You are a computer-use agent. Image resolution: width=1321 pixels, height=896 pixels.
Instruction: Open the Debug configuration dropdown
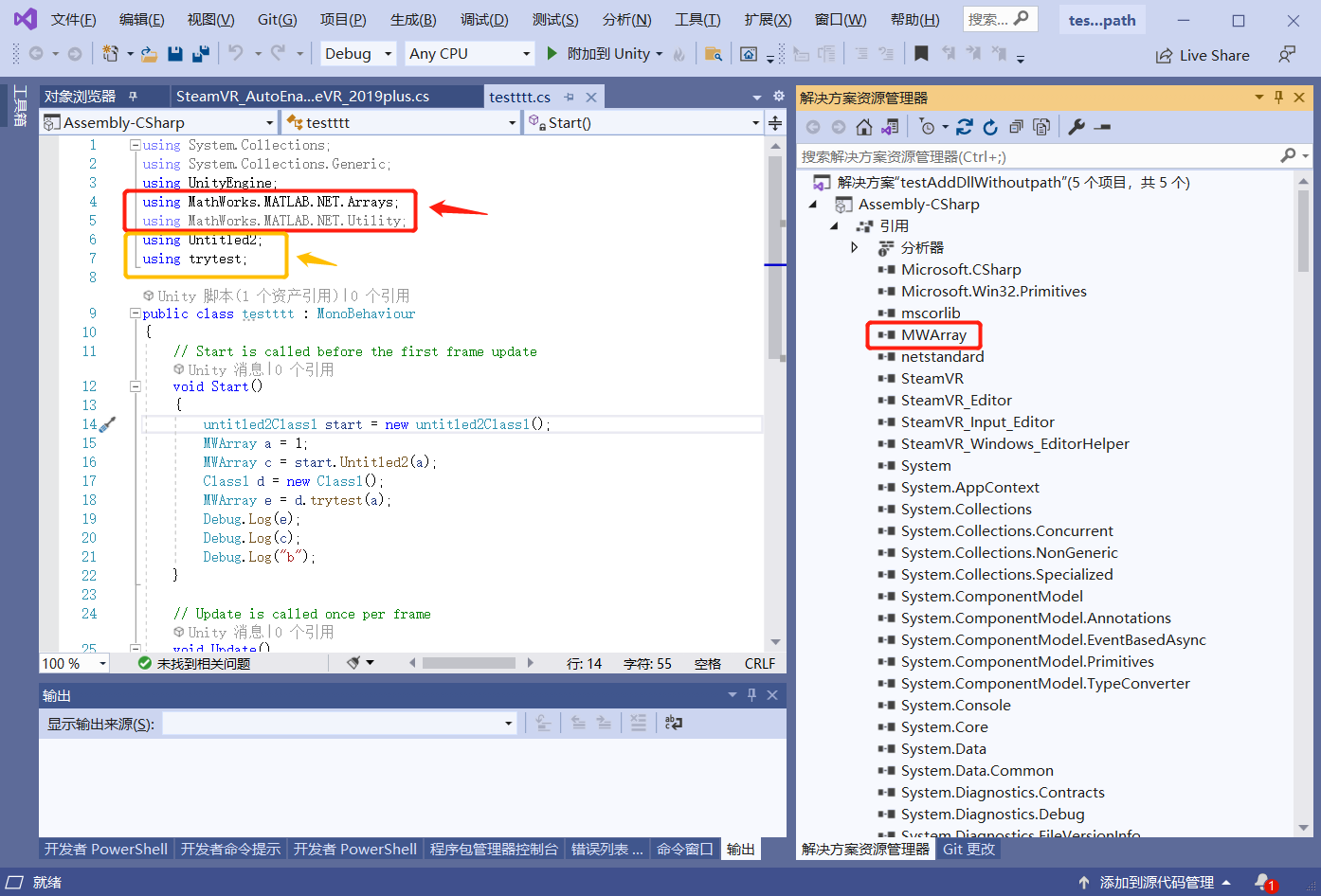point(358,54)
